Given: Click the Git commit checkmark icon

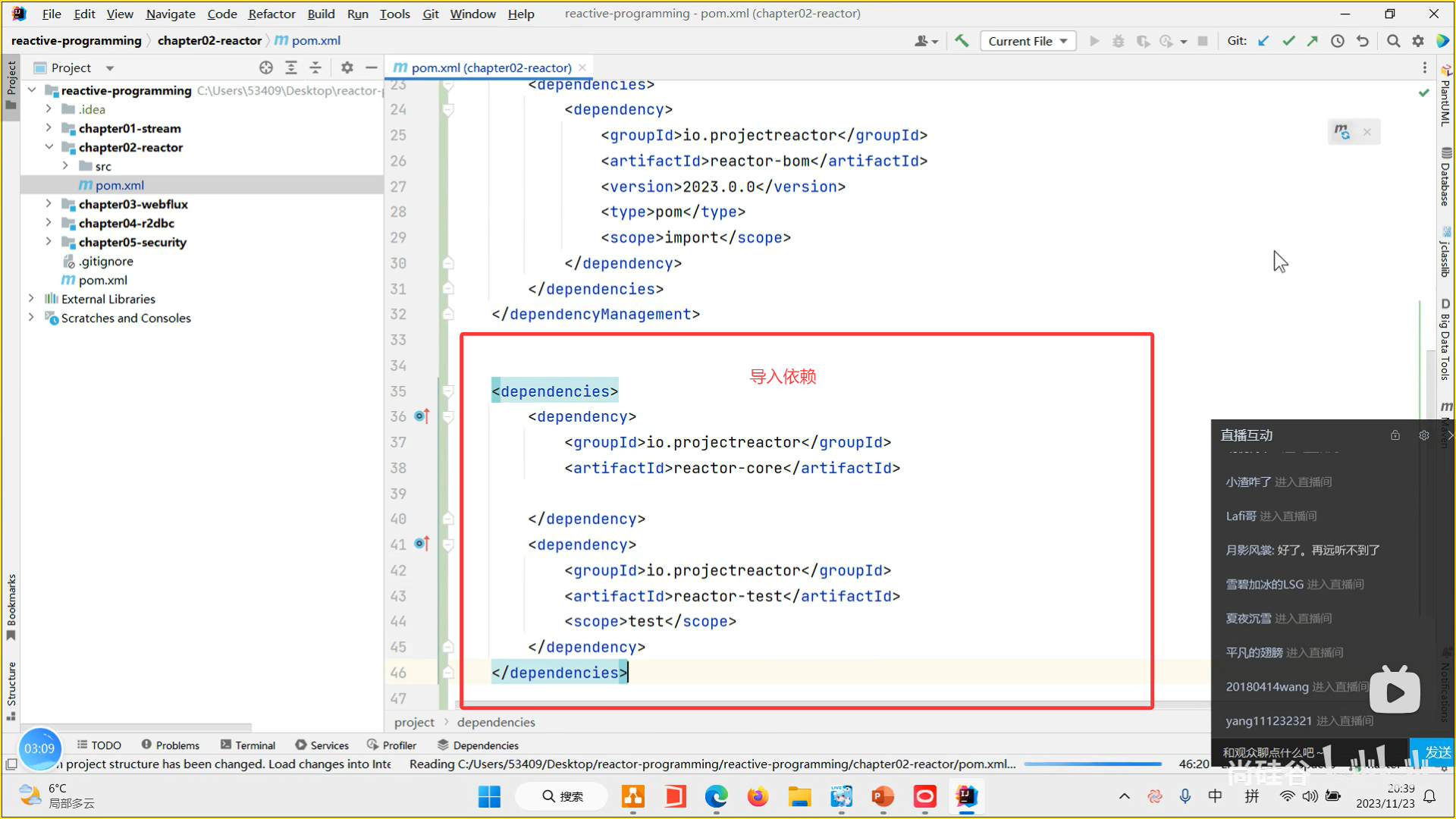Looking at the screenshot, I should pyautogui.click(x=1288, y=41).
